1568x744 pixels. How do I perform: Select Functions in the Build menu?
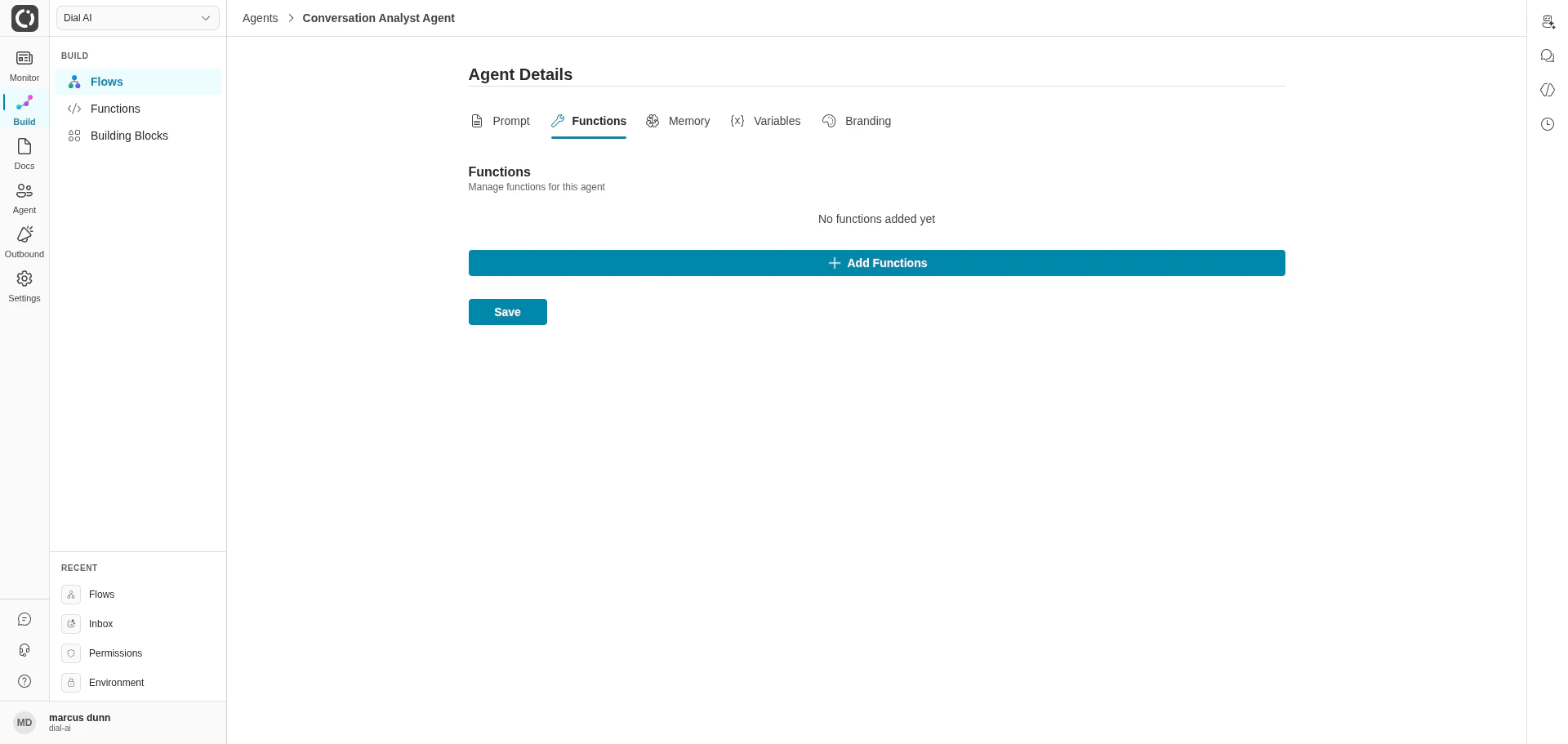point(138,109)
